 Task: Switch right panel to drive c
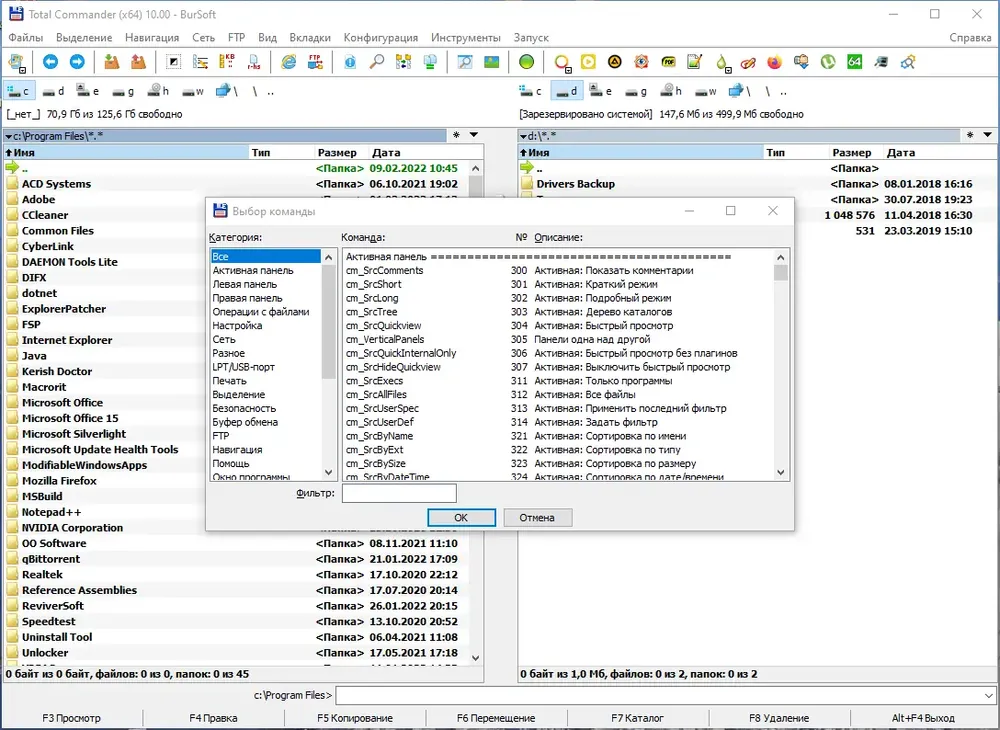click(x=531, y=92)
